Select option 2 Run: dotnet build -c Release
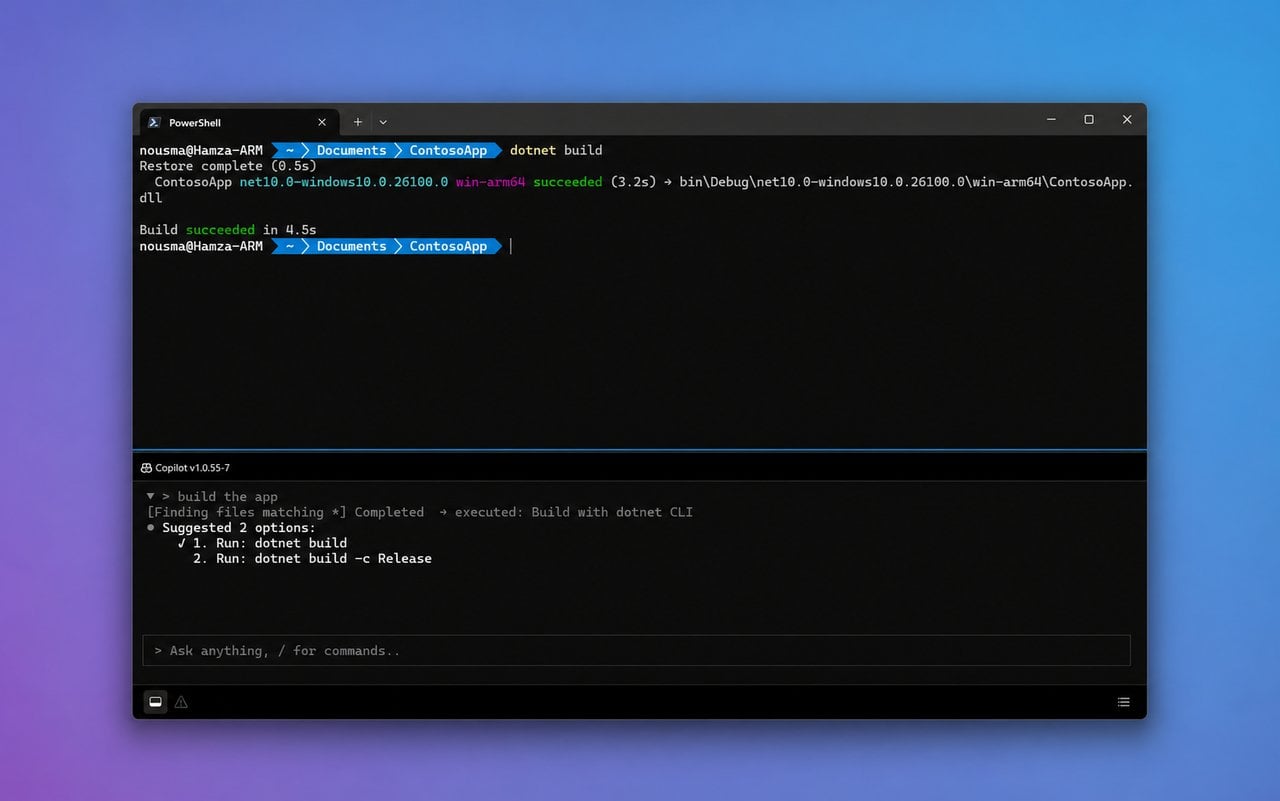 coord(312,559)
